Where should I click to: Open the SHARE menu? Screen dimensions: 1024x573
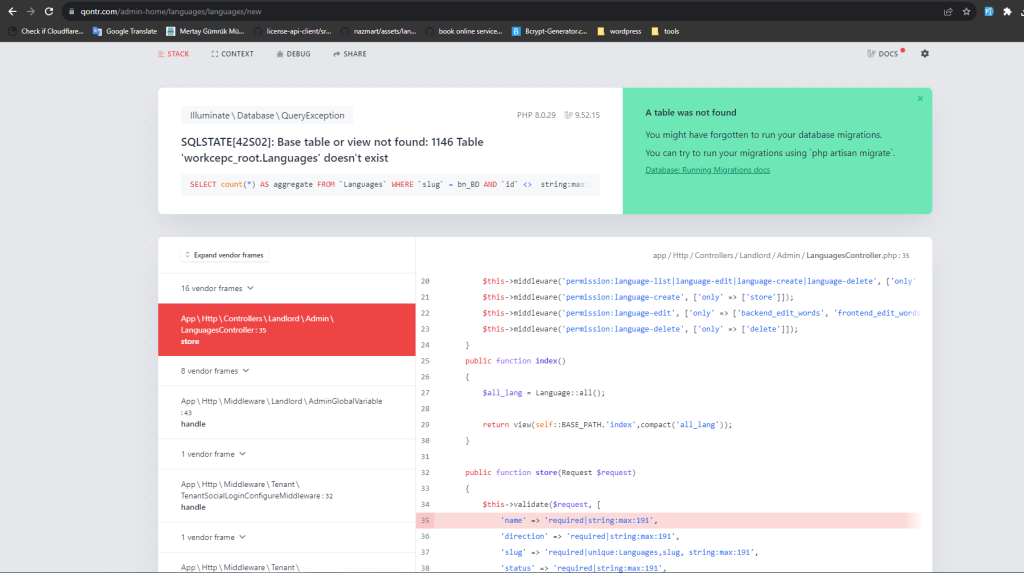pos(349,54)
